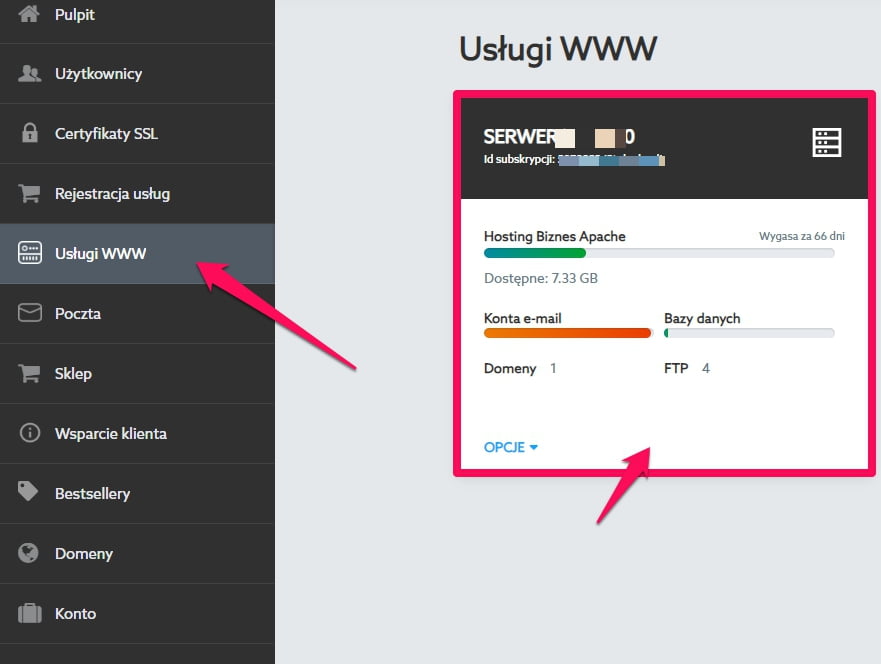Click the Konta e-mail label
Image resolution: width=881 pixels, height=664 pixels.
click(x=523, y=319)
